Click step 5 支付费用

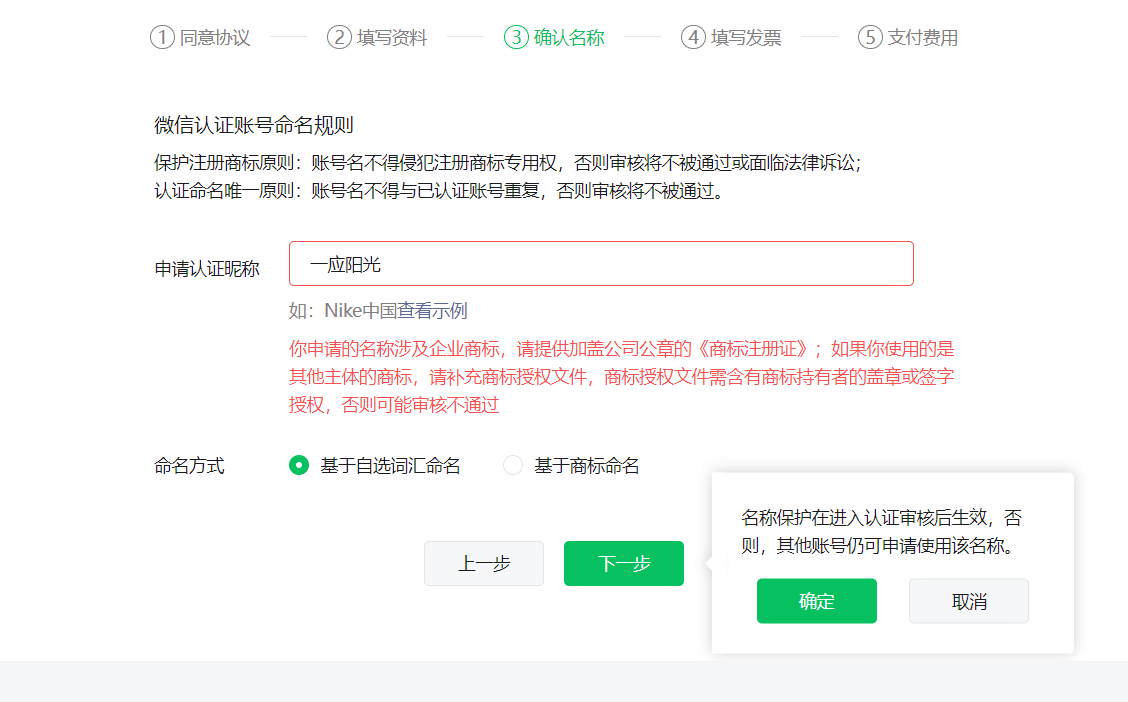(908, 37)
